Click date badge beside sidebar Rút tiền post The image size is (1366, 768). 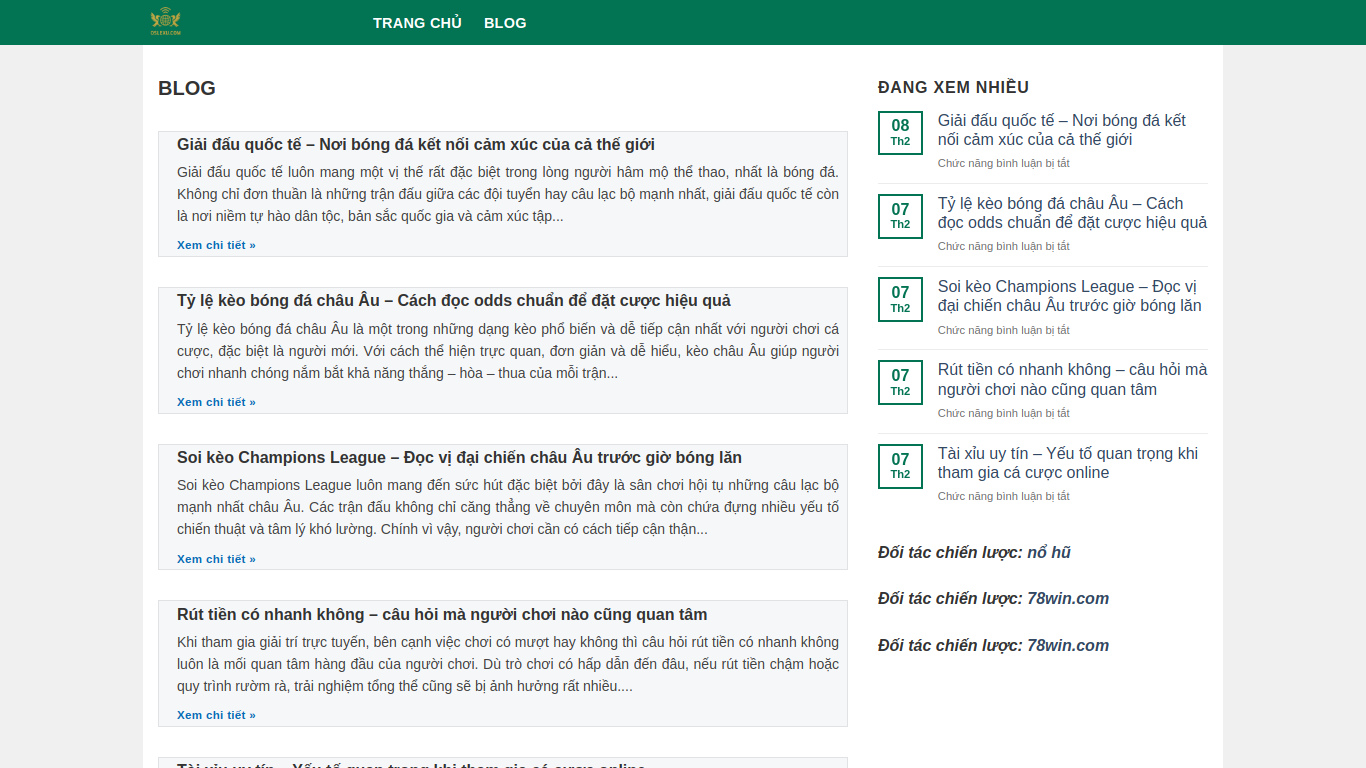(x=900, y=383)
